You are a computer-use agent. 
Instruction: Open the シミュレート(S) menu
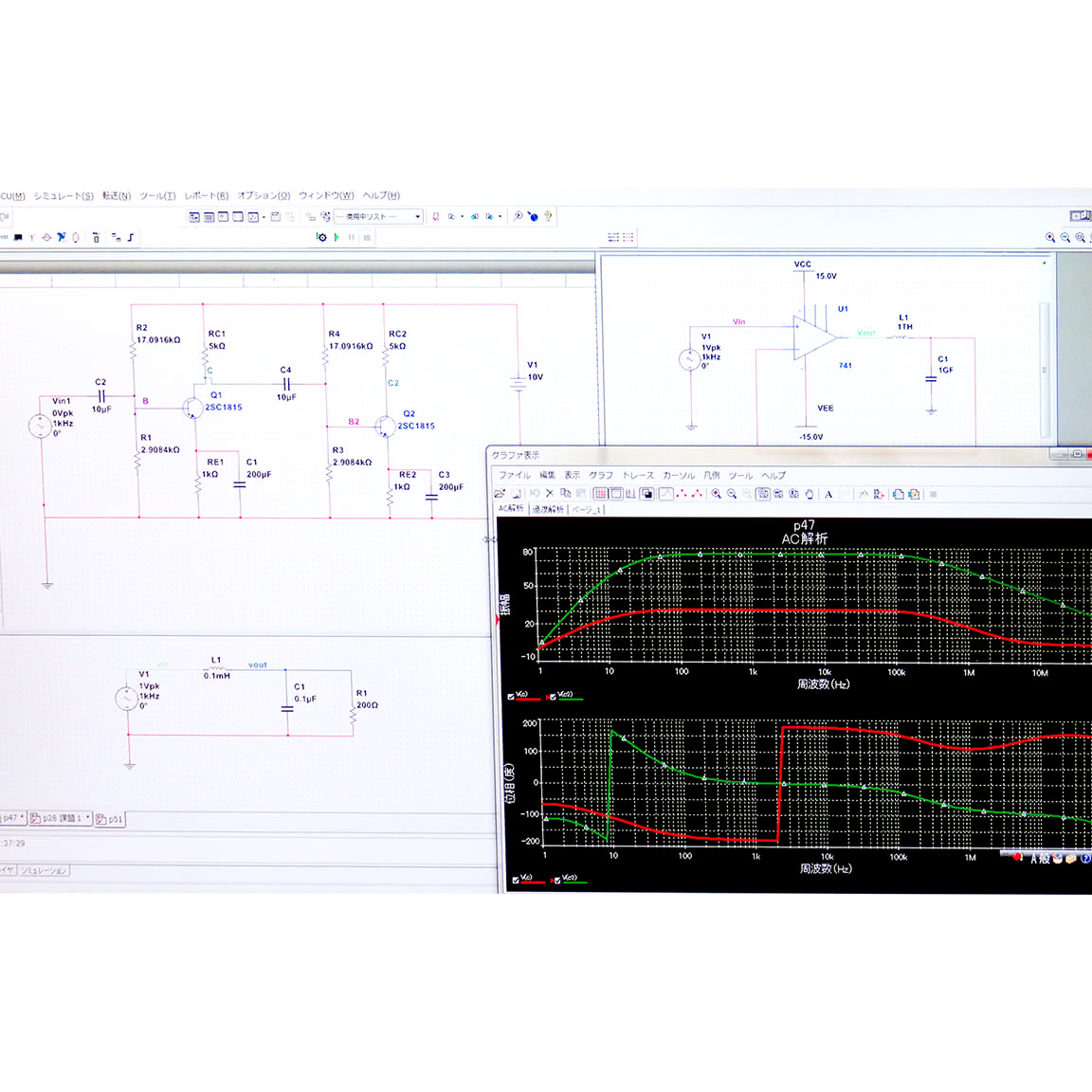[x=64, y=195]
